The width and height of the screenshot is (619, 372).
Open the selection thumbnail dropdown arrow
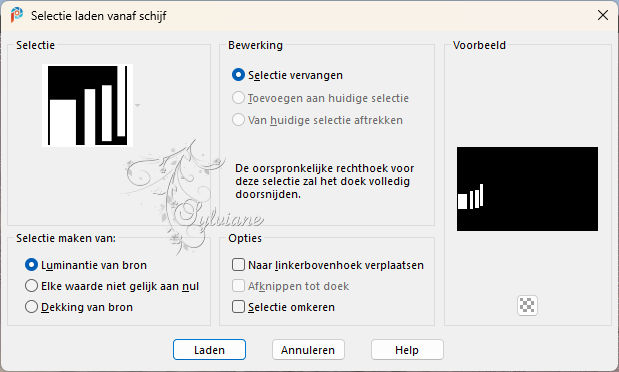[x=138, y=105]
